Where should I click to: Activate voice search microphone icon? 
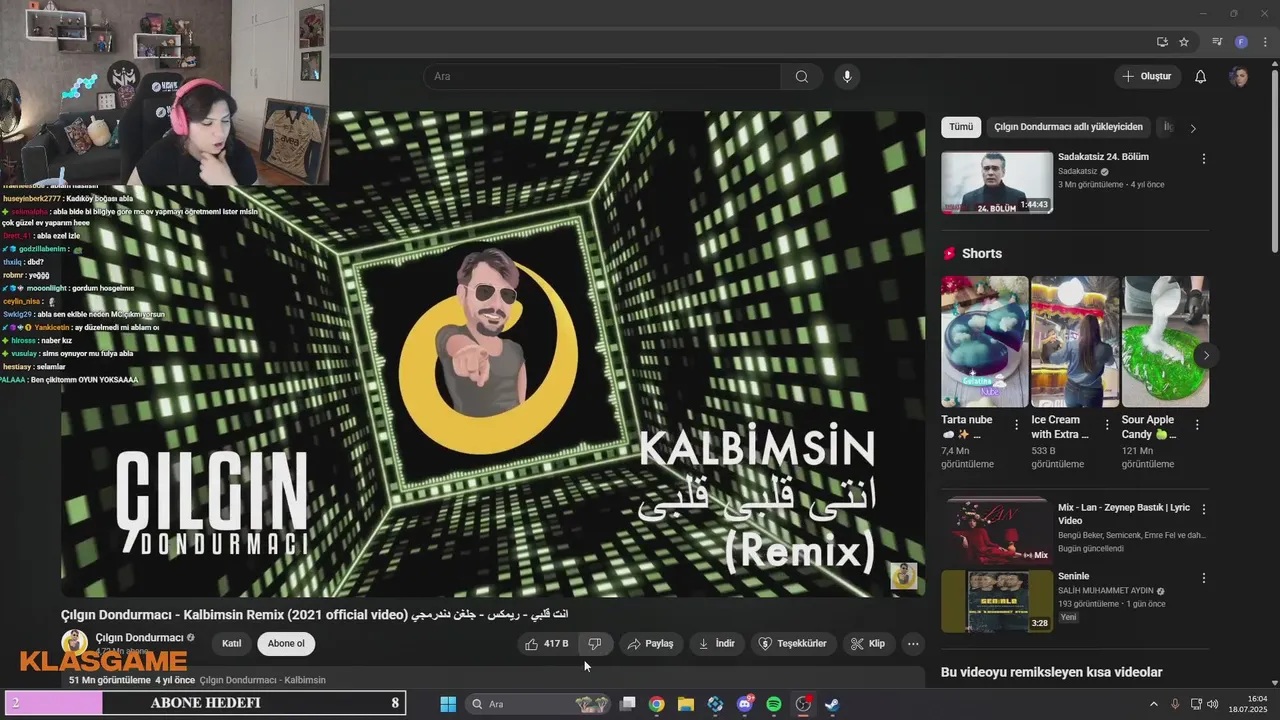[847, 77]
